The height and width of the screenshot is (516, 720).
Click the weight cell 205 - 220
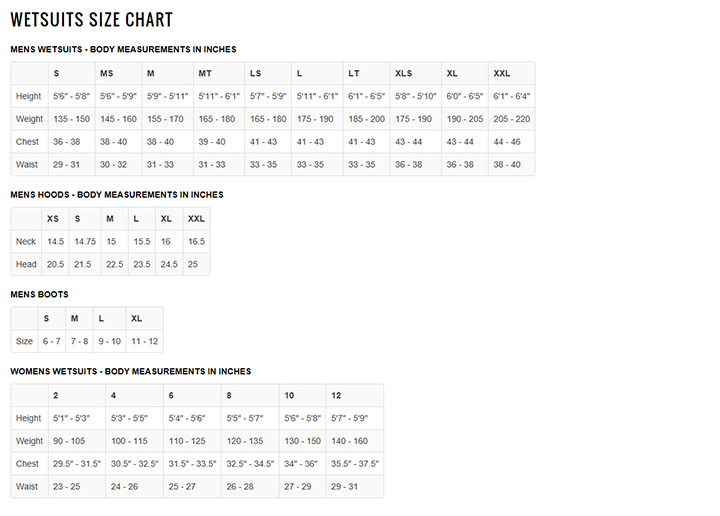click(512, 119)
